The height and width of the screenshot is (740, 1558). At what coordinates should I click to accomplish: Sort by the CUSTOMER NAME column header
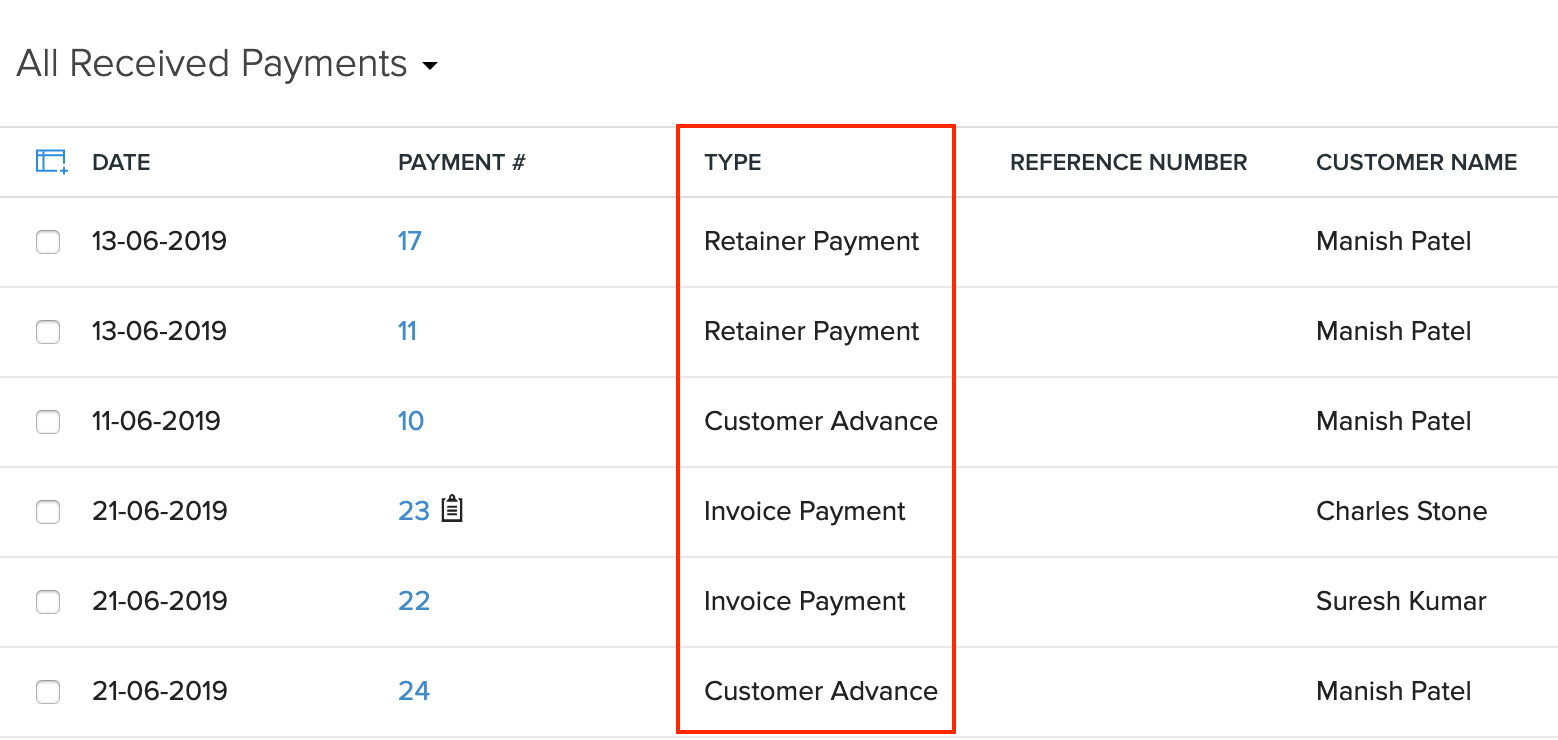pyautogui.click(x=1416, y=162)
